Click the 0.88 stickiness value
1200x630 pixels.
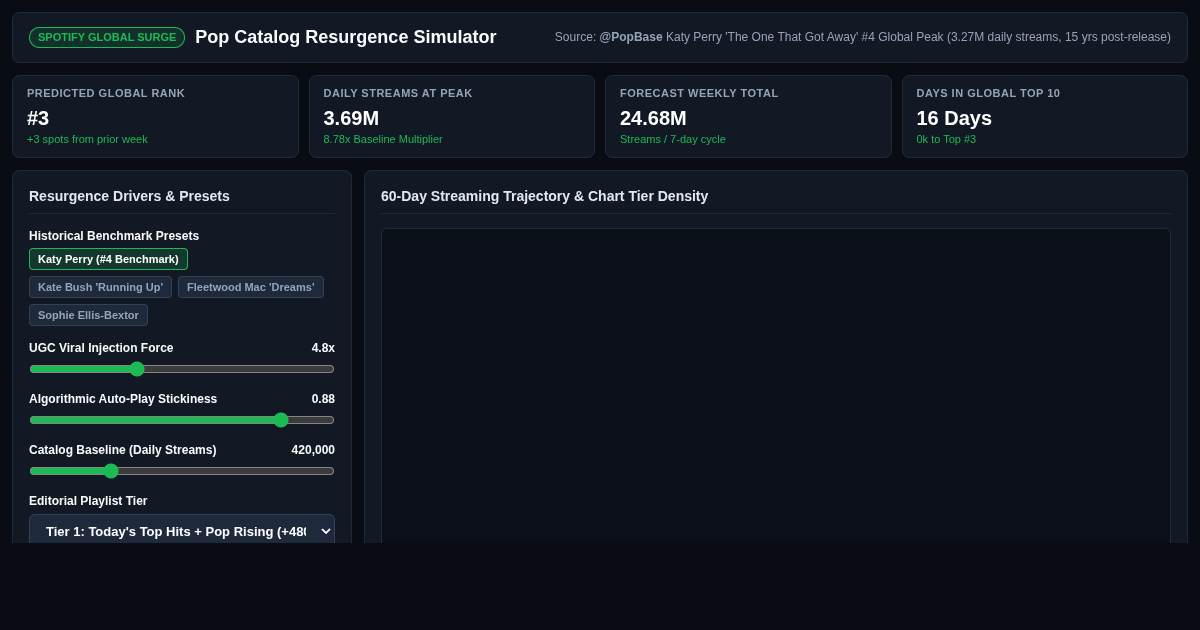point(323,399)
